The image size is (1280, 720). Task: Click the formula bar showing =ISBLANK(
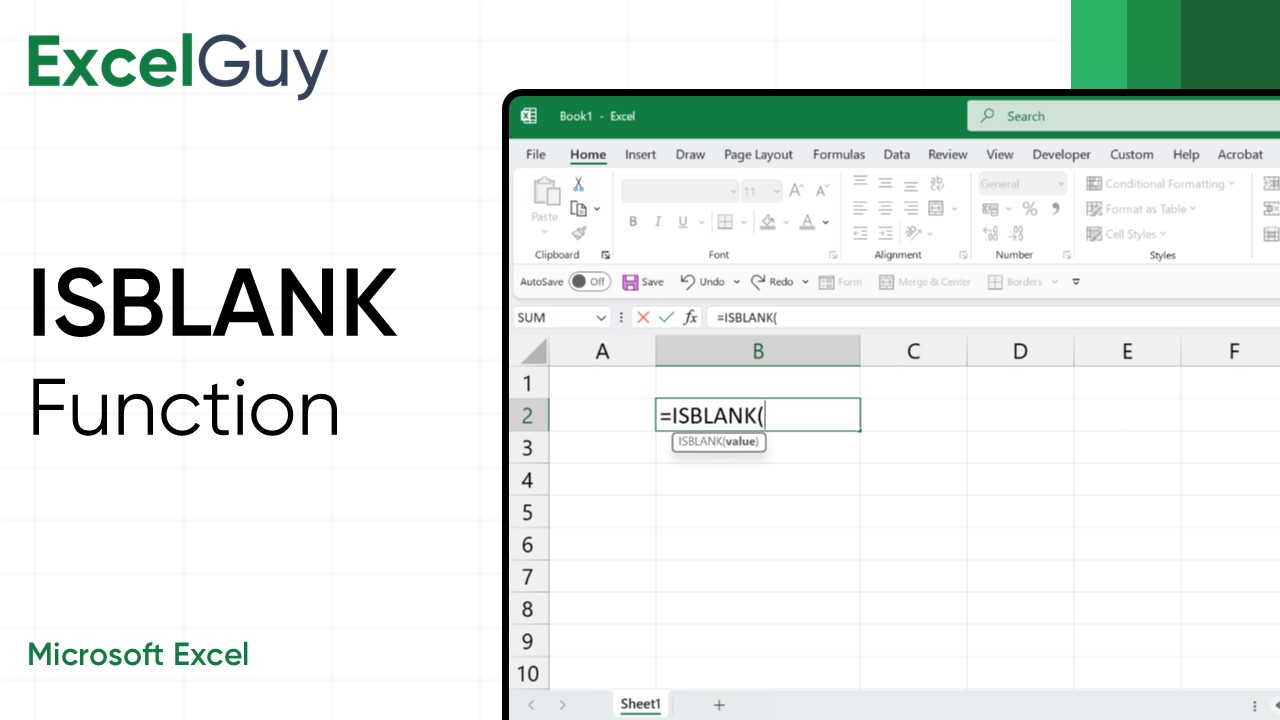993,317
